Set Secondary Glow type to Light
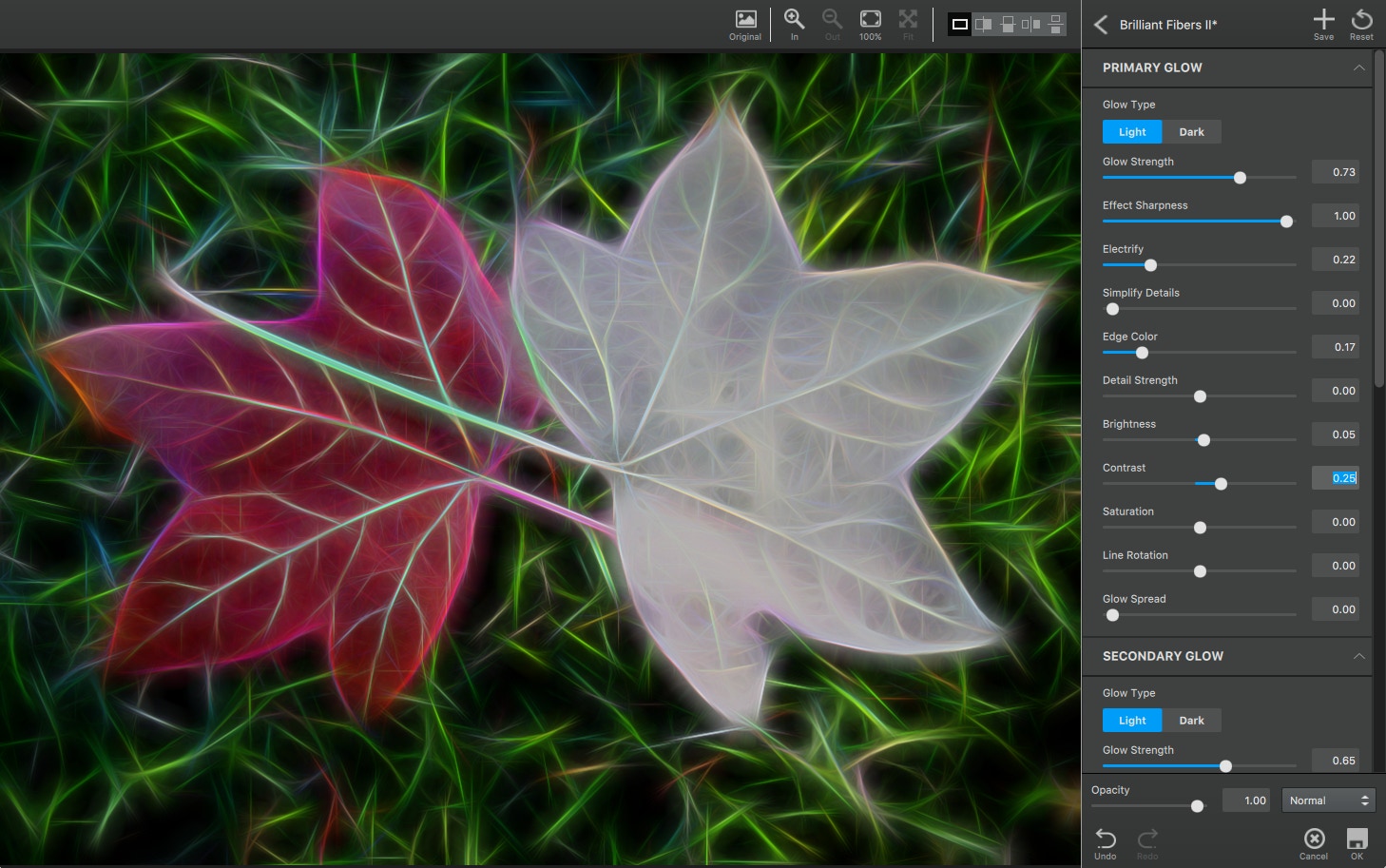 (x=1132, y=721)
